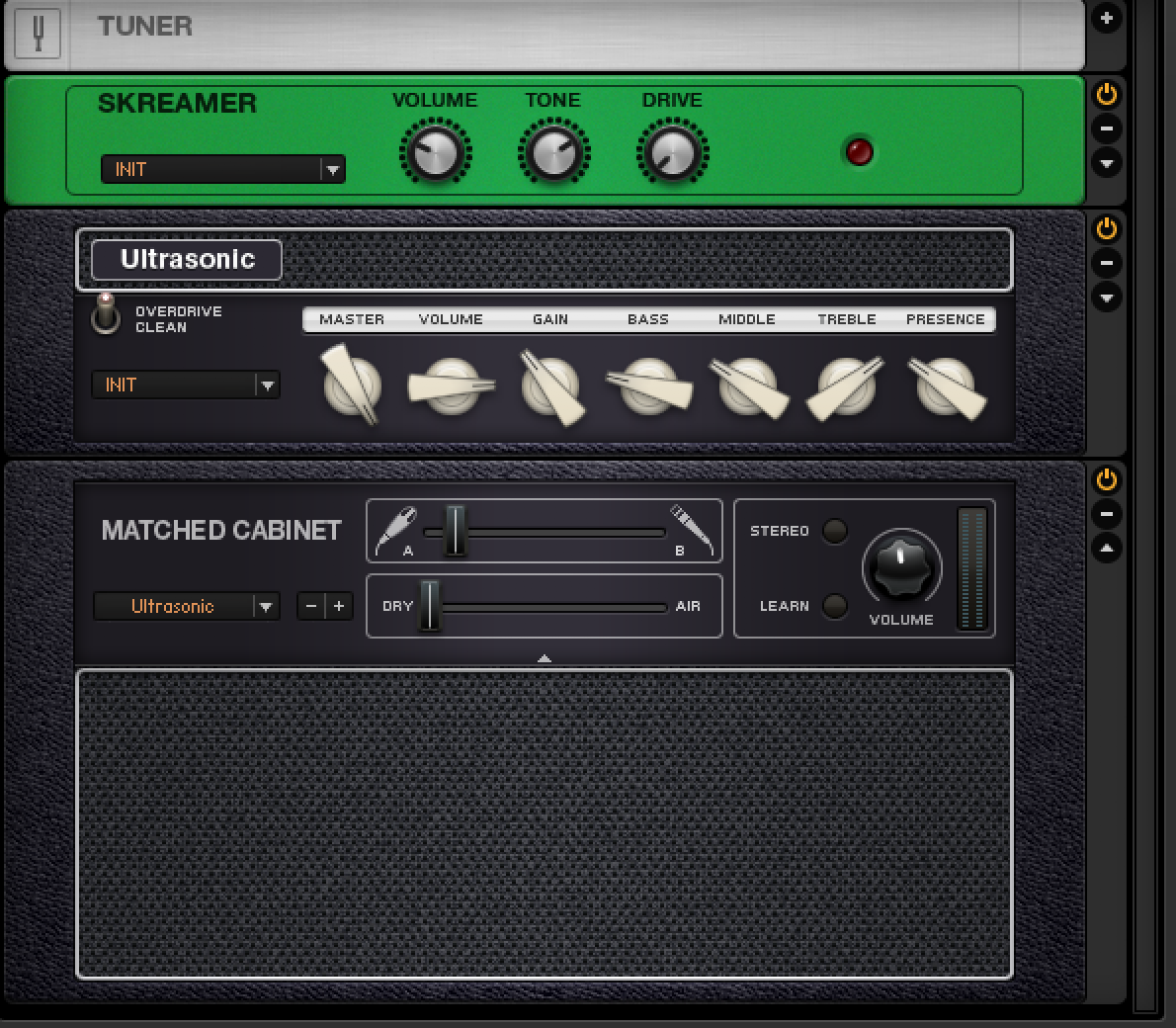1176x1028 pixels.
Task: Click the Ultrasonic amp name badge
Action: pos(187,260)
